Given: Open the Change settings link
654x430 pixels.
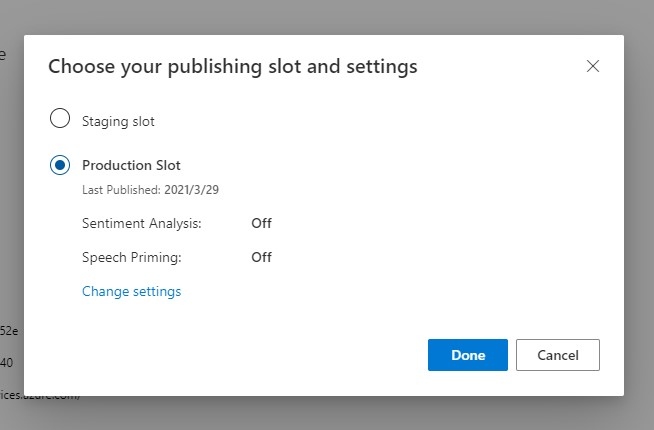Looking at the screenshot, I should point(131,291).
